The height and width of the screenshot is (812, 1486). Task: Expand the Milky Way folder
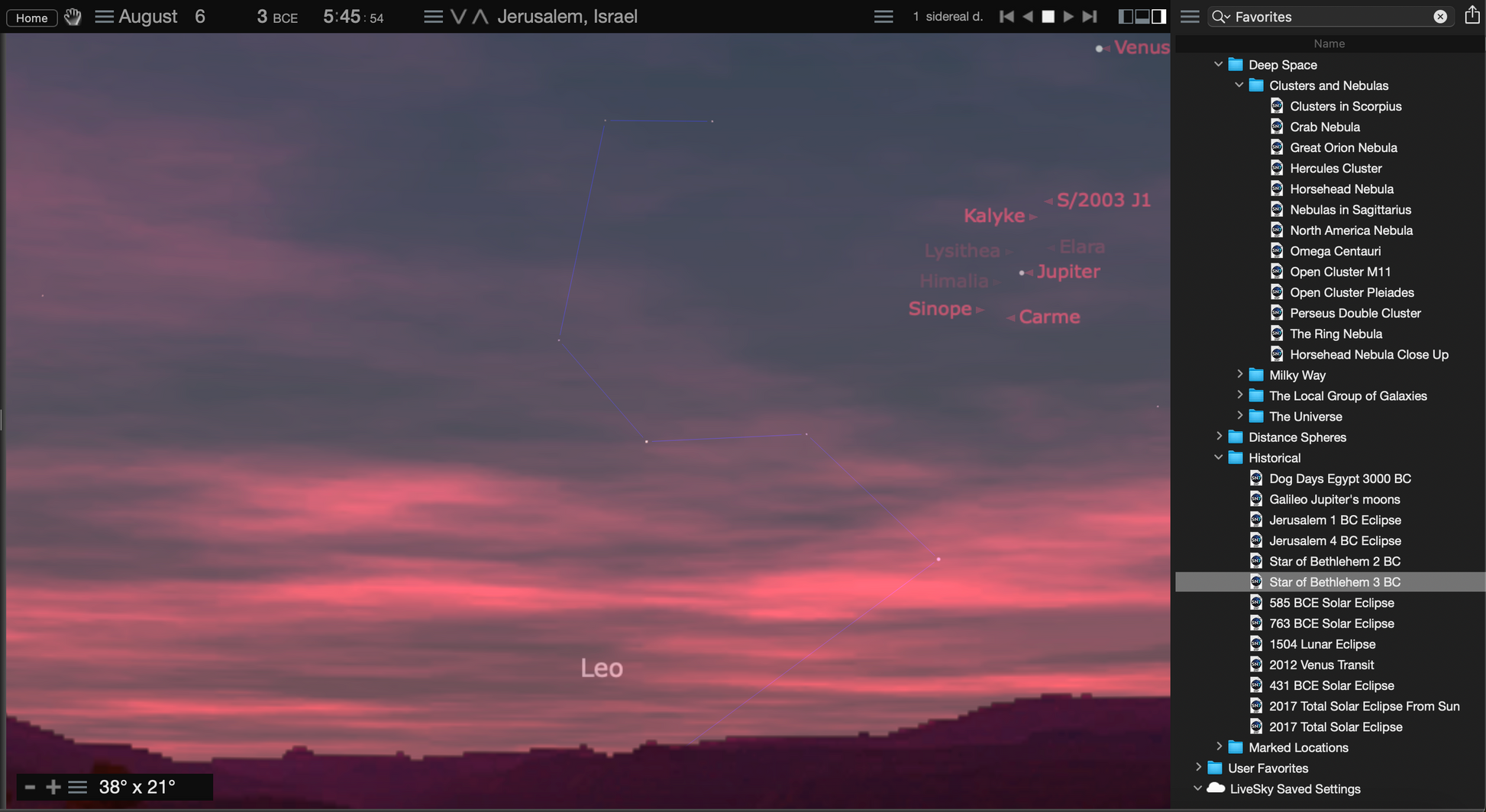click(x=1239, y=375)
